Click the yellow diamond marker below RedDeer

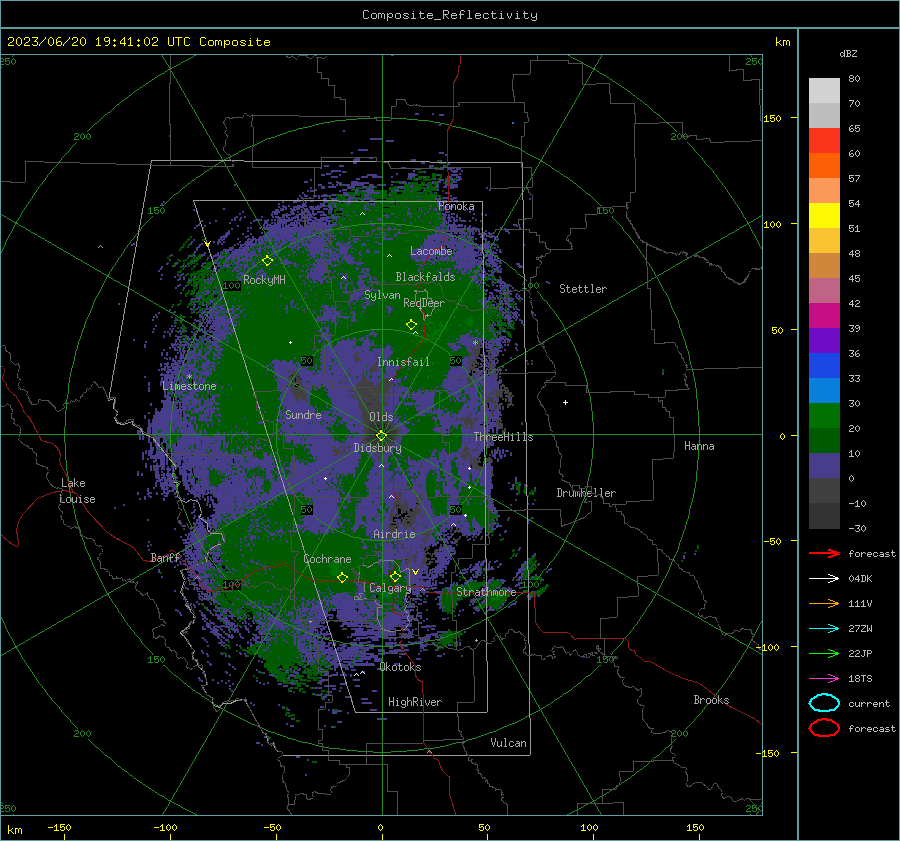click(411, 325)
